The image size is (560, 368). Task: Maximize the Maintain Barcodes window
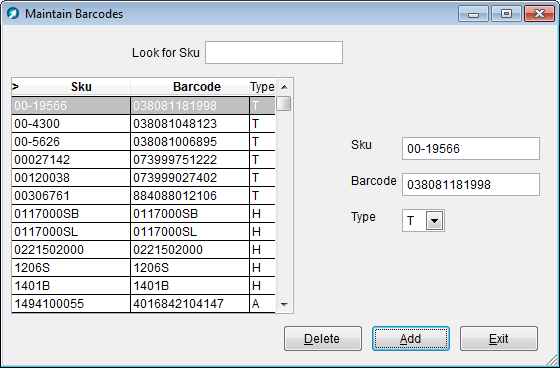tap(506, 14)
